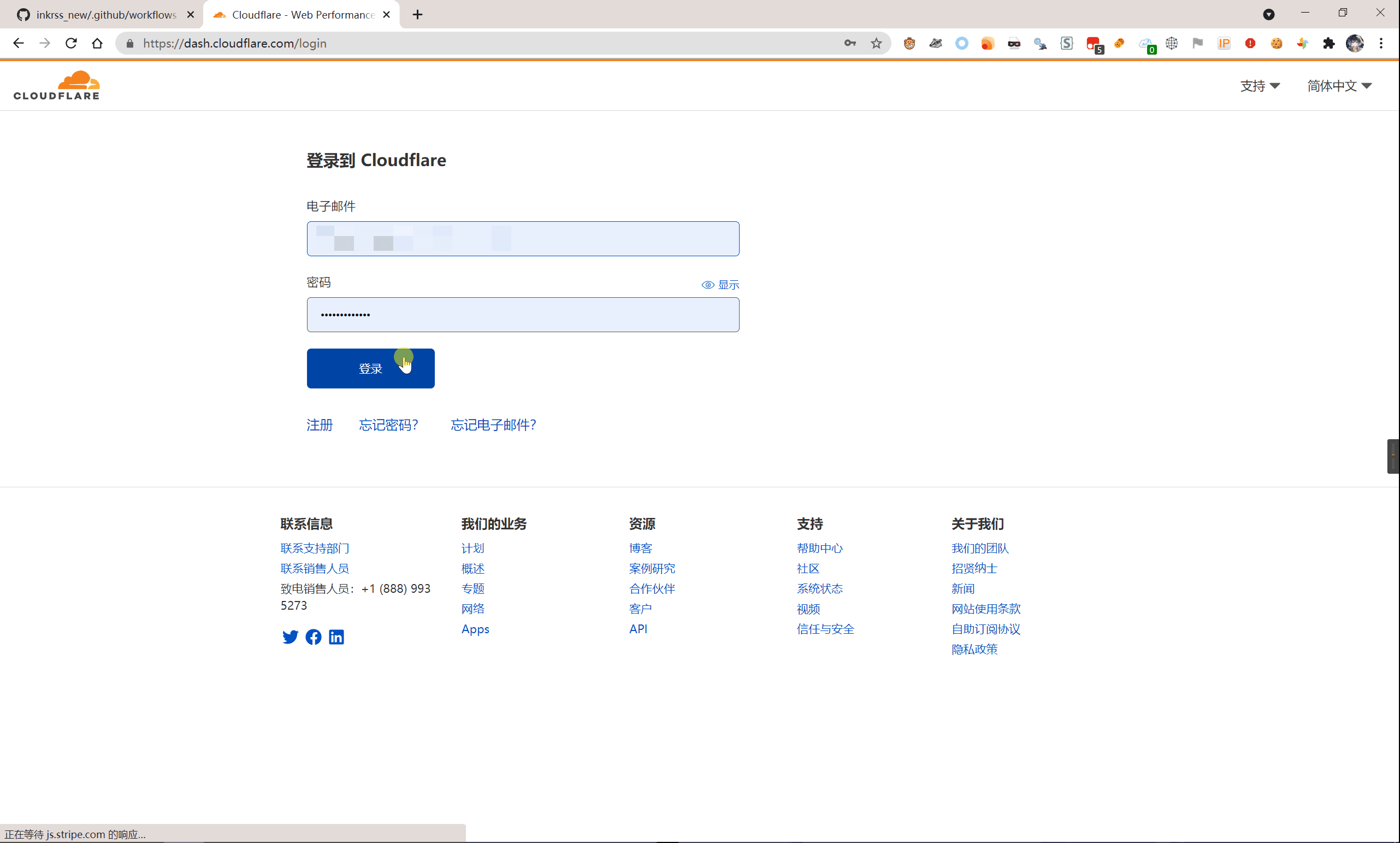Expand the 支持 dropdown in header

(x=1260, y=86)
